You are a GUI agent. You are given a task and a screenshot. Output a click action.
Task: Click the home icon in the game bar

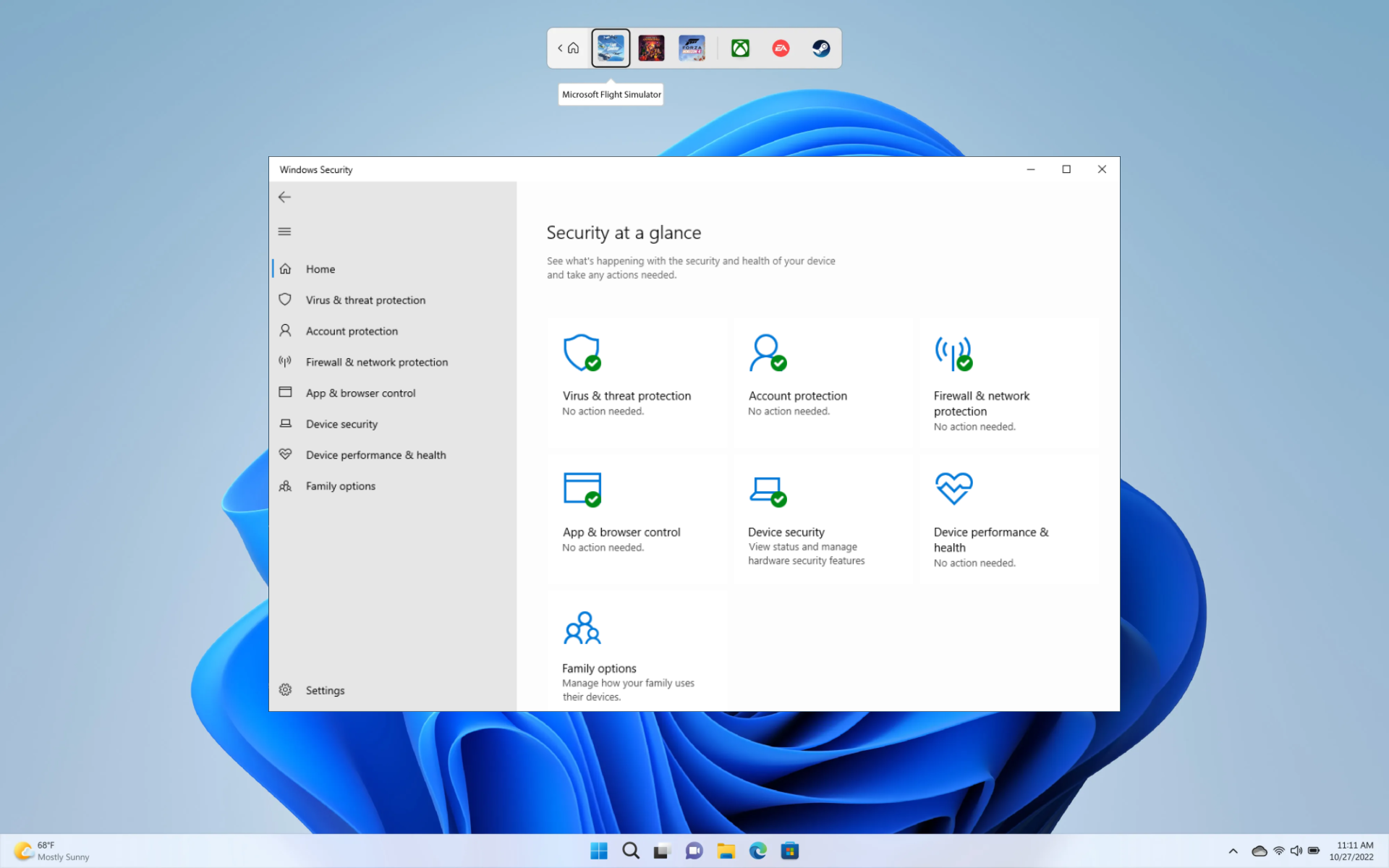pyautogui.click(x=573, y=48)
